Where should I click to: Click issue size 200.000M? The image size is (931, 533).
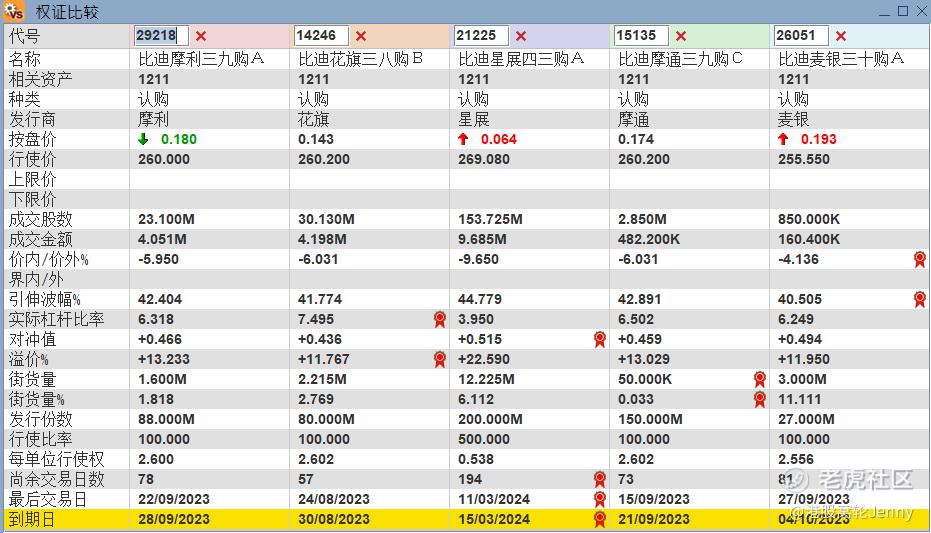(x=490, y=419)
